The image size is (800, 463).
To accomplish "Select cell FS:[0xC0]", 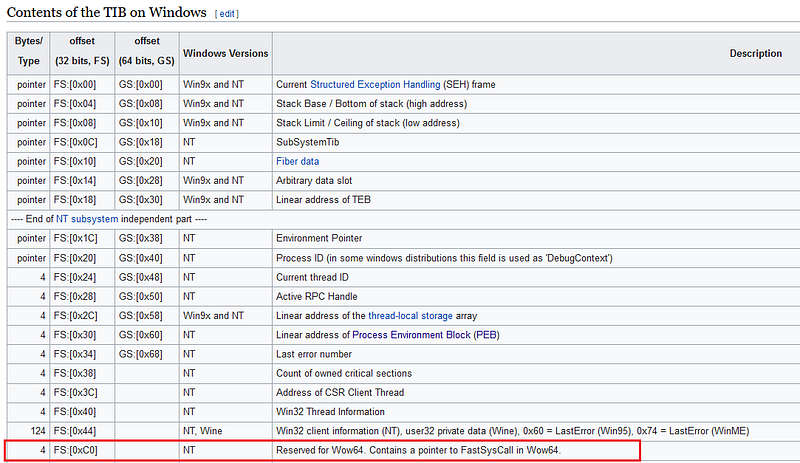I will (x=82, y=451).
